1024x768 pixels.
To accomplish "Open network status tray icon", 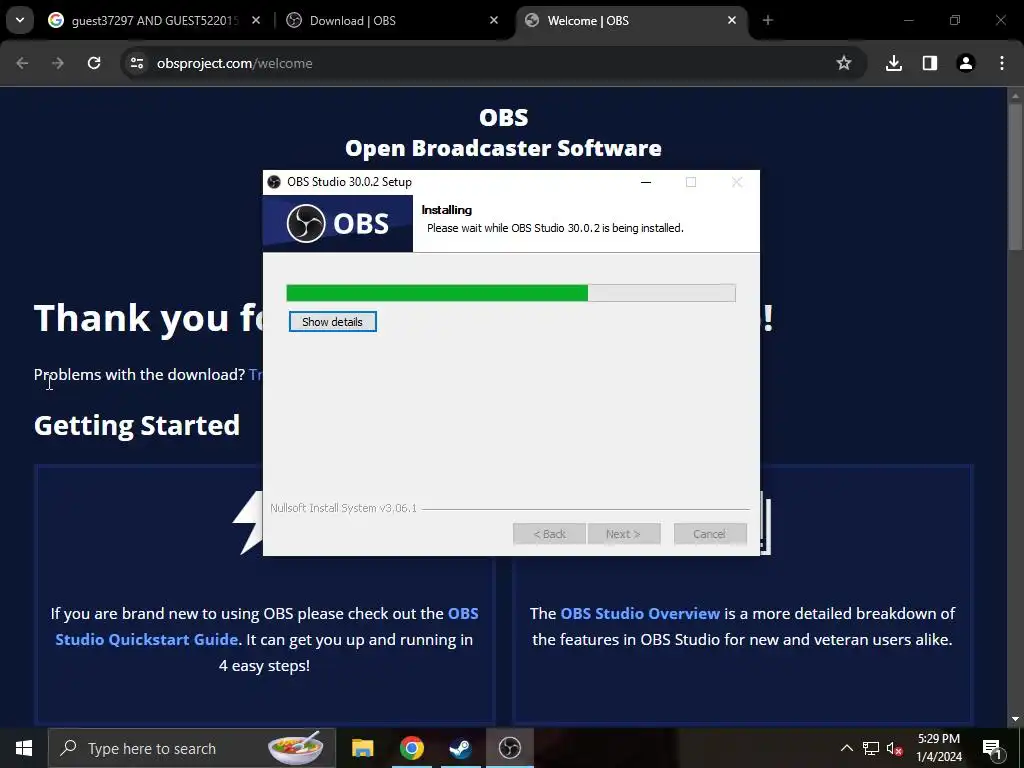I will click(x=871, y=748).
